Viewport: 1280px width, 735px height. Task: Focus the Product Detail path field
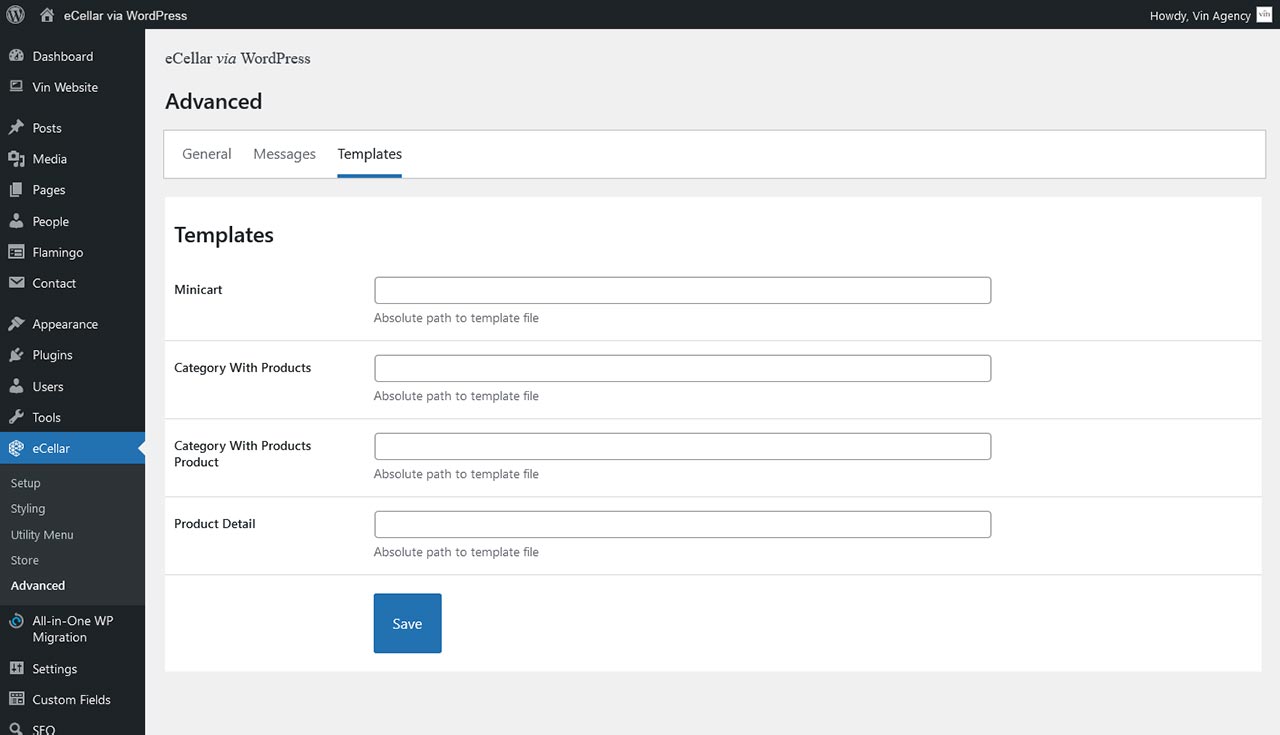click(682, 524)
